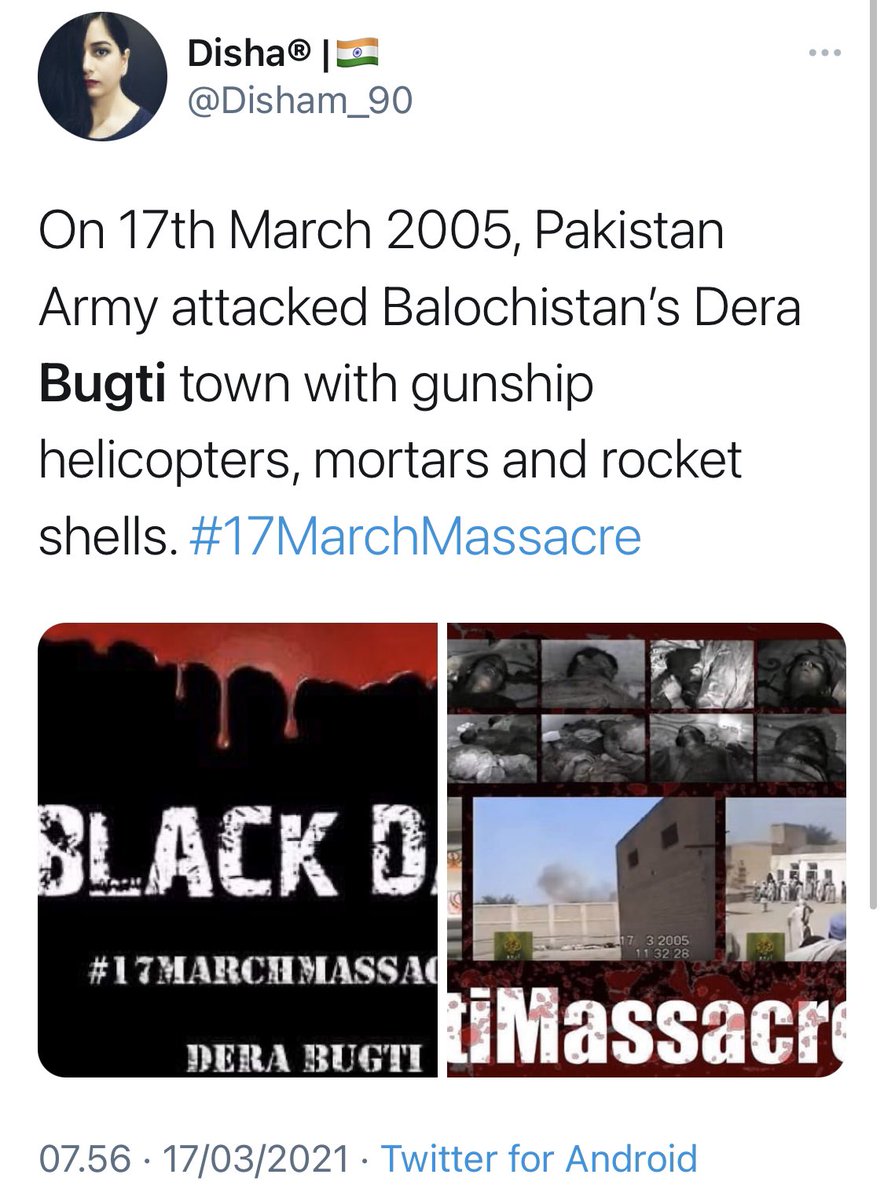The height and width of the screenshot is (1200, 884).
Task: Follow the #17MarchMassacre hashtag link
Action: coord(415,535)
